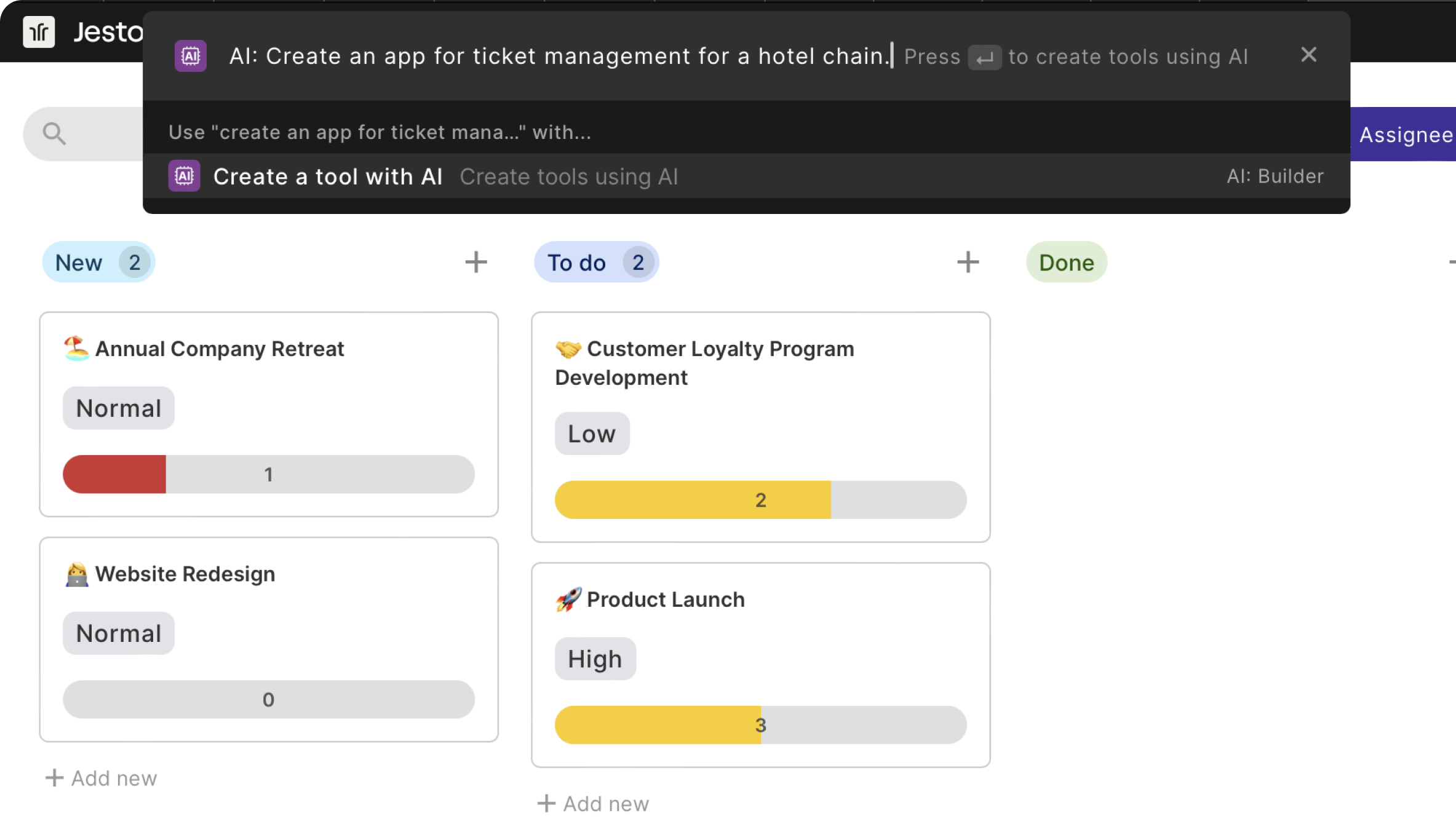
Task: Click plus icon beside To do column
Action: pos(968,262)
